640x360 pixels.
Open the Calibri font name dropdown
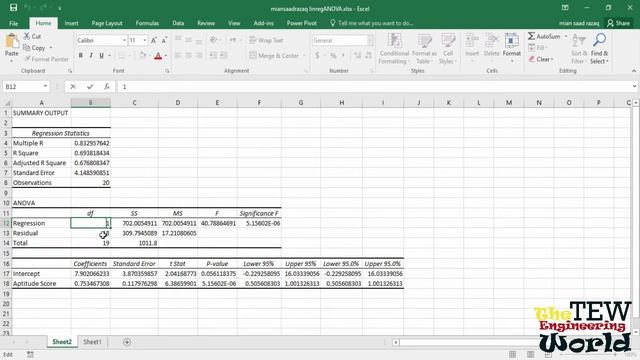pos(124,40)
